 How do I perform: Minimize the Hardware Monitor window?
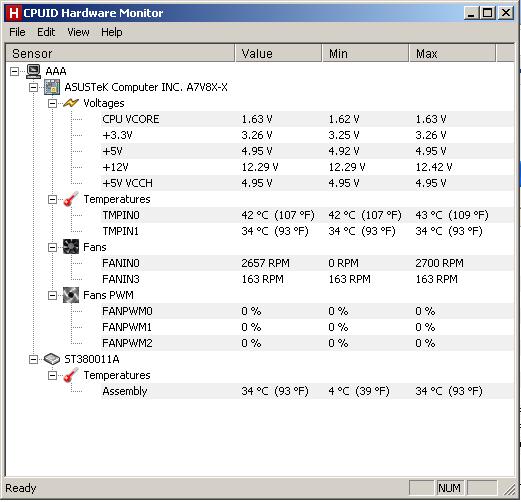[471, 13]
